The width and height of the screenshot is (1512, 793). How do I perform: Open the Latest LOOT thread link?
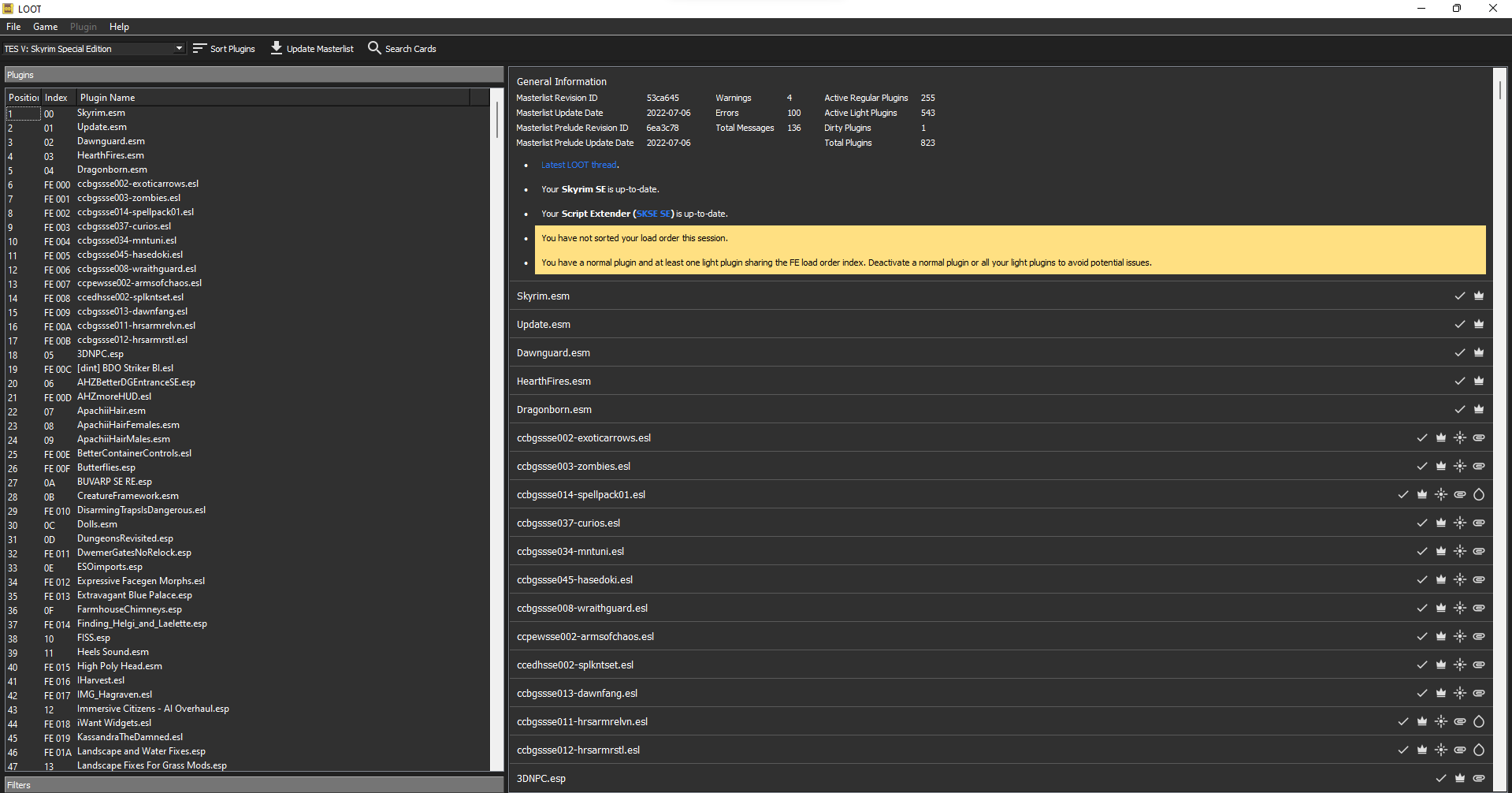(579, 165)
